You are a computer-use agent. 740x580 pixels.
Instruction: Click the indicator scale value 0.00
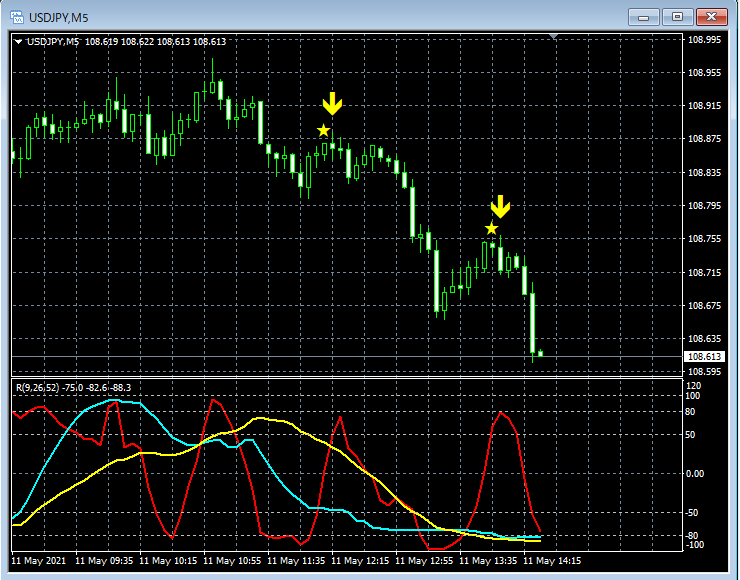[695, 473]
